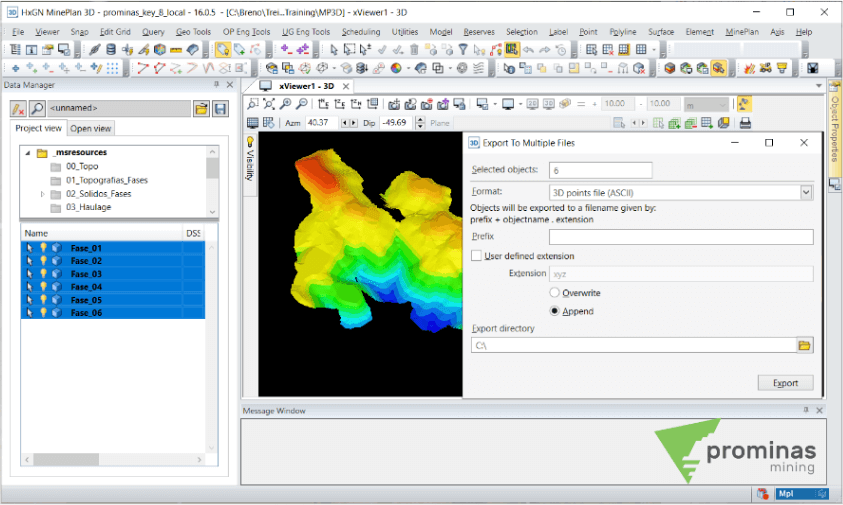Click the layered block model icon
Screen dimensions: 843x505
pos(669,68)
